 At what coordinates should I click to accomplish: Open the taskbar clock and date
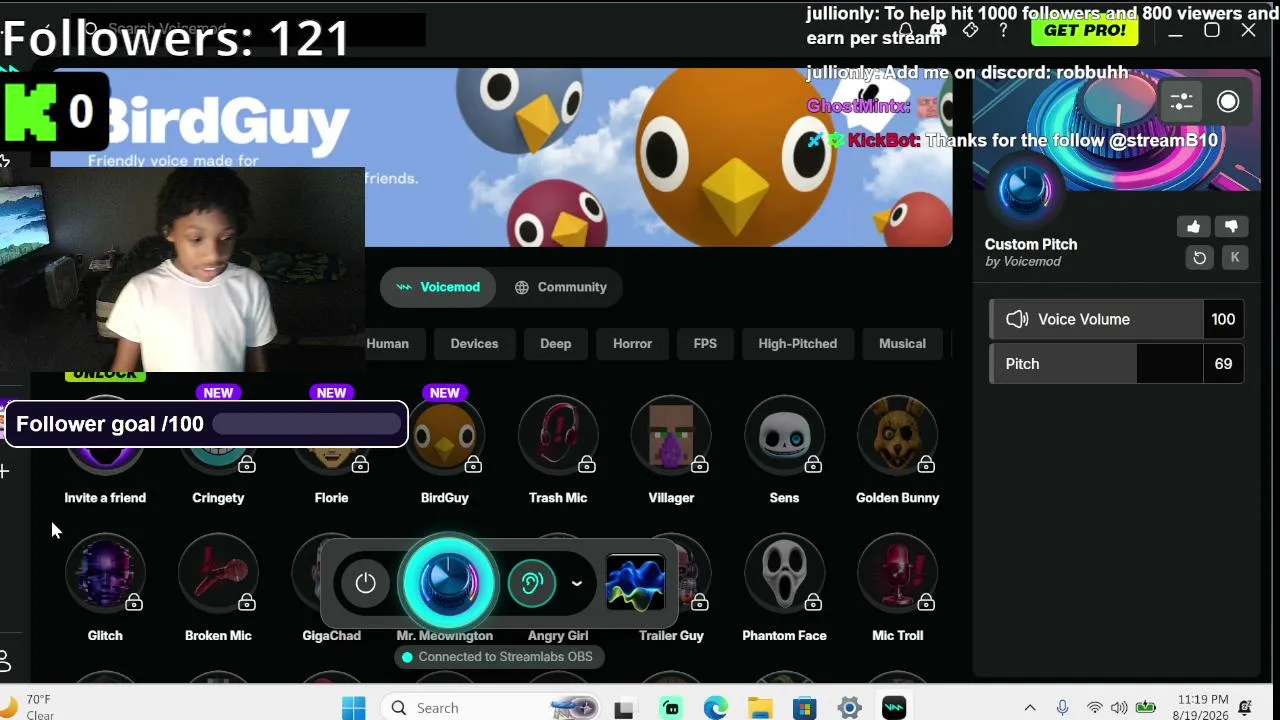point(1203,707)
